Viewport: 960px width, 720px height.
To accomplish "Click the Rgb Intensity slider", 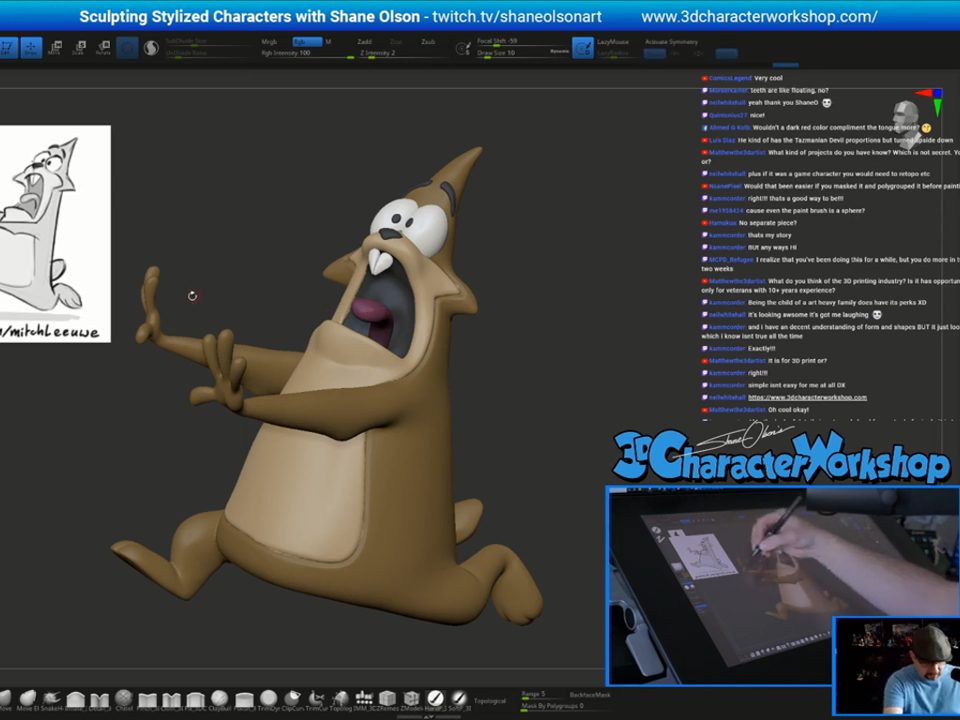I will click(307, 53).
